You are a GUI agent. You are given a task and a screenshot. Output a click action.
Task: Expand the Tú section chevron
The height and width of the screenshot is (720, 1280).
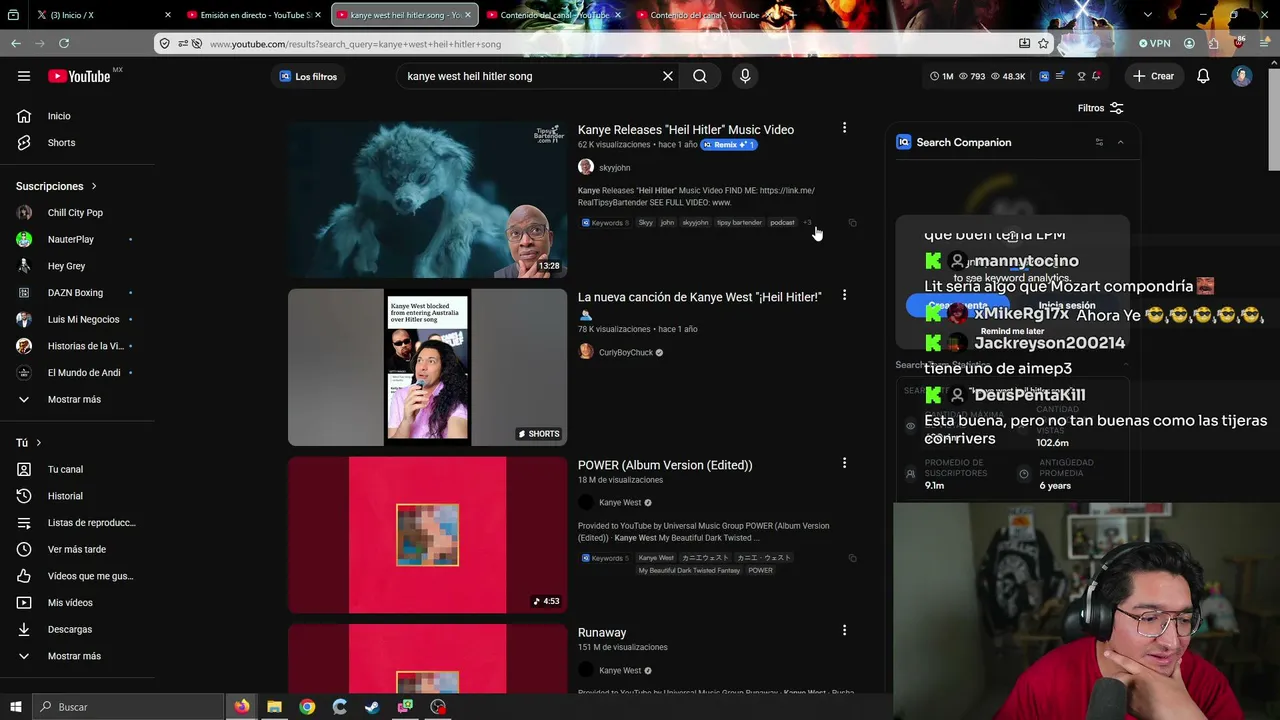pos(39,443)
